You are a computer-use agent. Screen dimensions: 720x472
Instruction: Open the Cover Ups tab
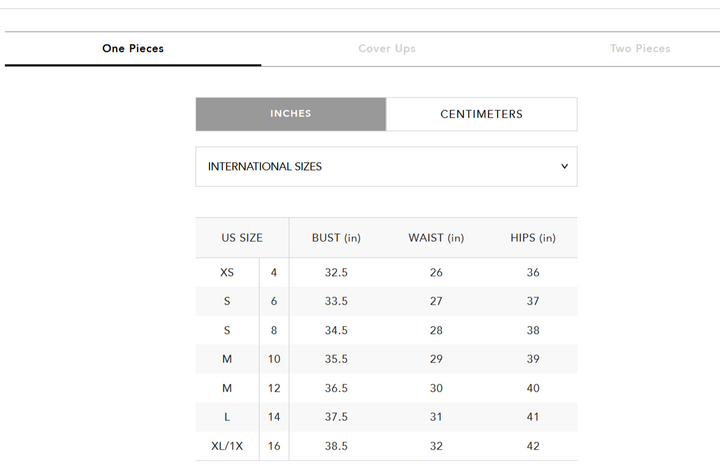click(387, 48)
